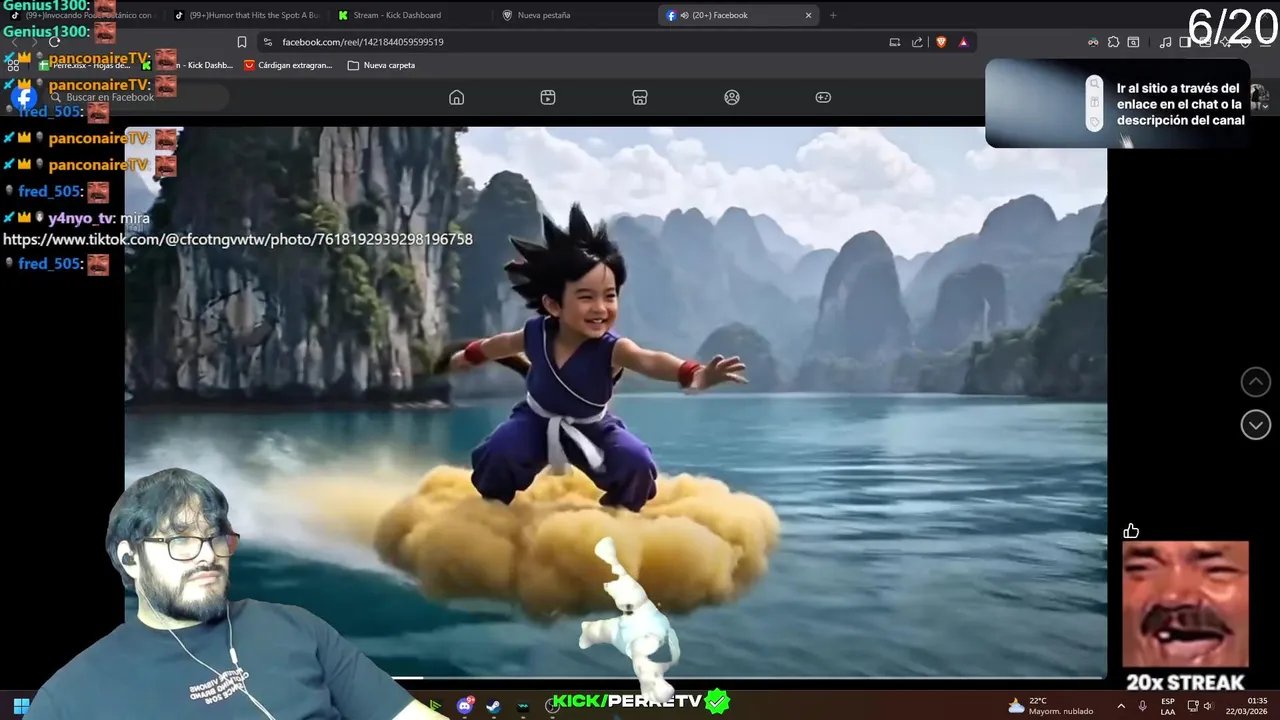Show hidden tray icons chevron
This screenshot has width=1280, height=720.
(1120, 706)
